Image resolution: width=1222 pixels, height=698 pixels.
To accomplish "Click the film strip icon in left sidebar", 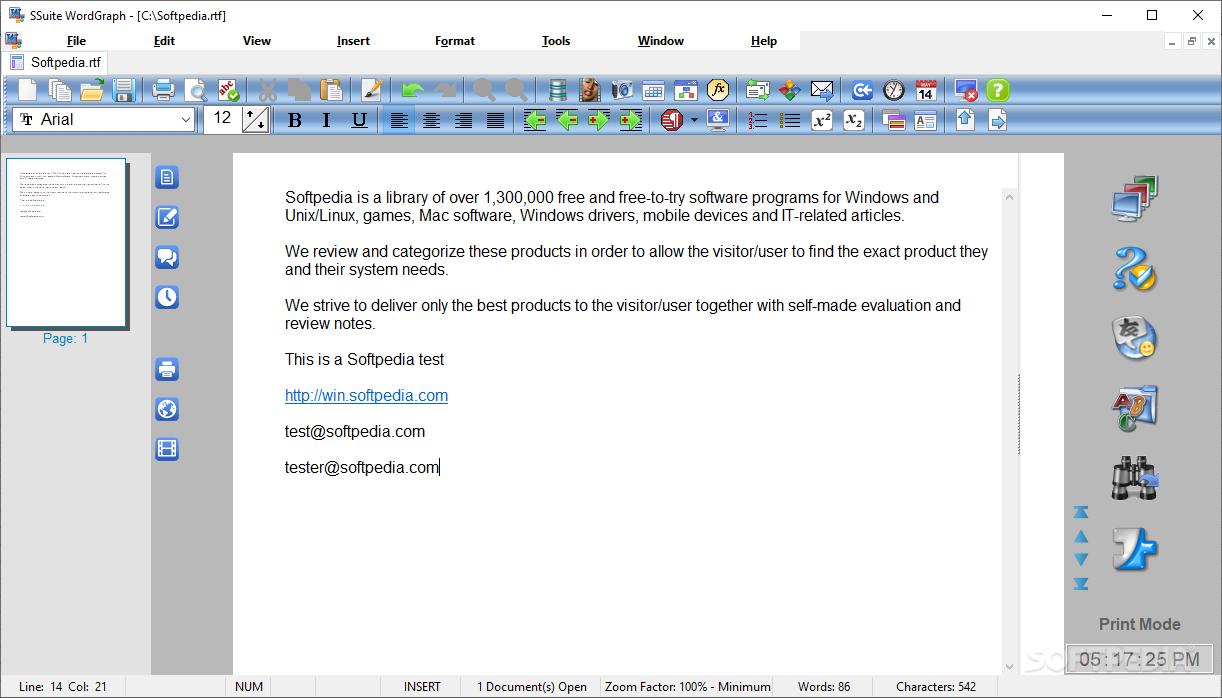I will [x=167, y=449].
